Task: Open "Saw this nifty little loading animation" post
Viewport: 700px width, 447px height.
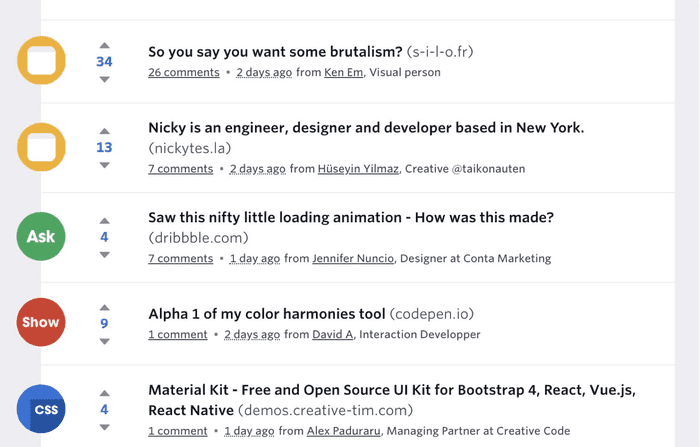Action: coord(350,217)
